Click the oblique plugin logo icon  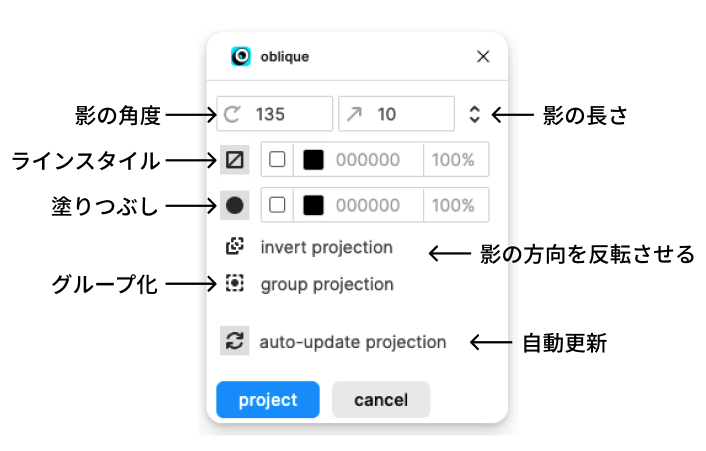click(x=241, y=57)
